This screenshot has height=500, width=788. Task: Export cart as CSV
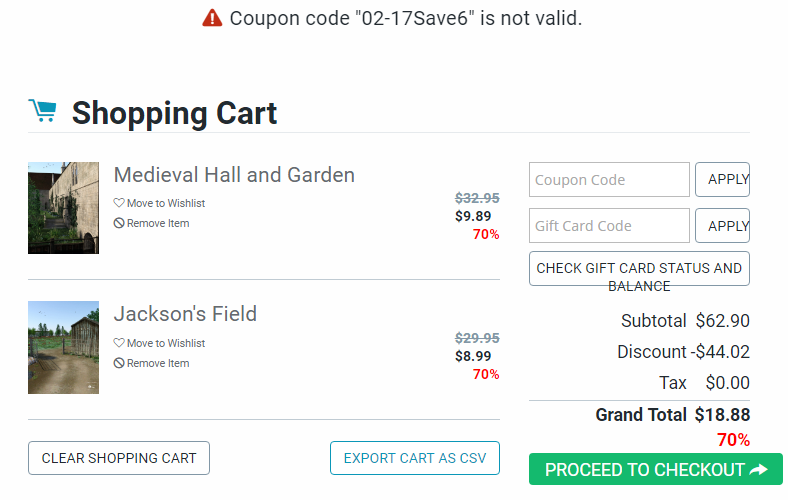[x=415, y=458]
